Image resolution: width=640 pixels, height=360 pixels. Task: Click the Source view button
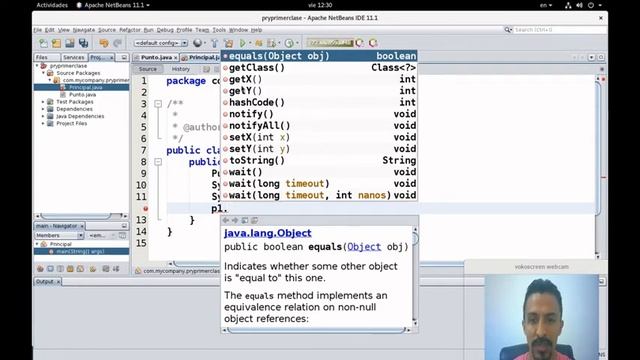[x=147, y=69]
